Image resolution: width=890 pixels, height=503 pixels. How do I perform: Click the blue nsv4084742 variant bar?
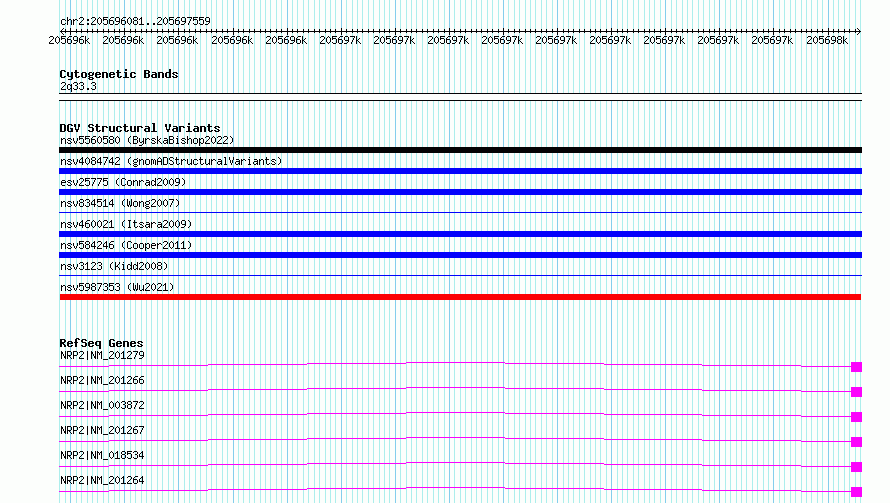click(460, 171)
